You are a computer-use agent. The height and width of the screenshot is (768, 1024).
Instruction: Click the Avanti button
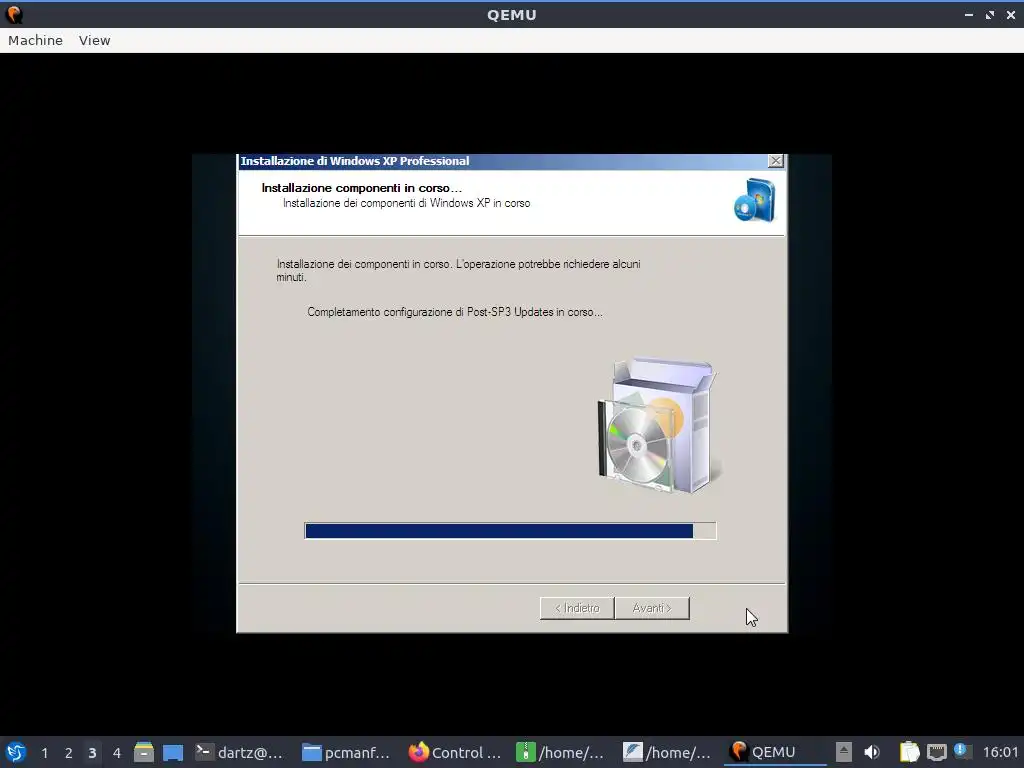652,608
